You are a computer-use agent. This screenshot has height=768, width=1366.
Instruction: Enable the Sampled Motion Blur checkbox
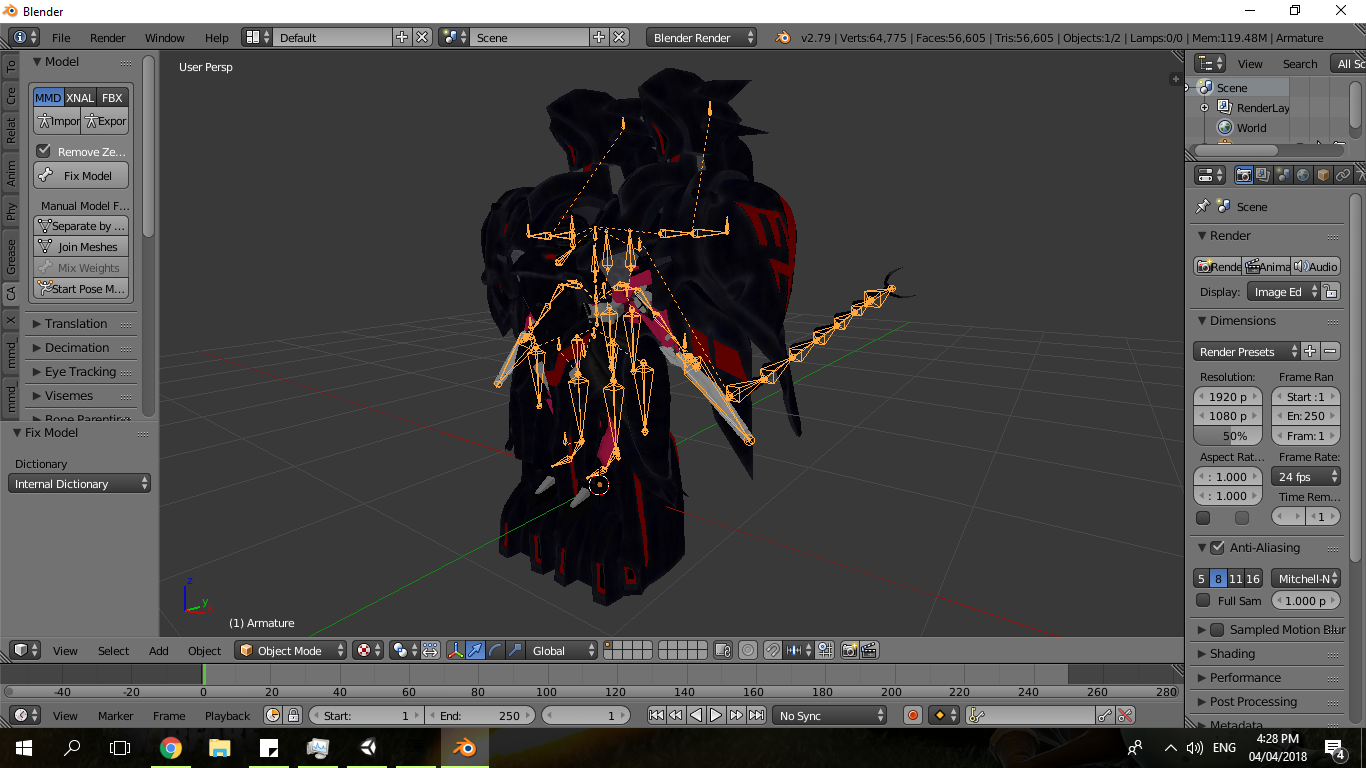pos(1217,629)
